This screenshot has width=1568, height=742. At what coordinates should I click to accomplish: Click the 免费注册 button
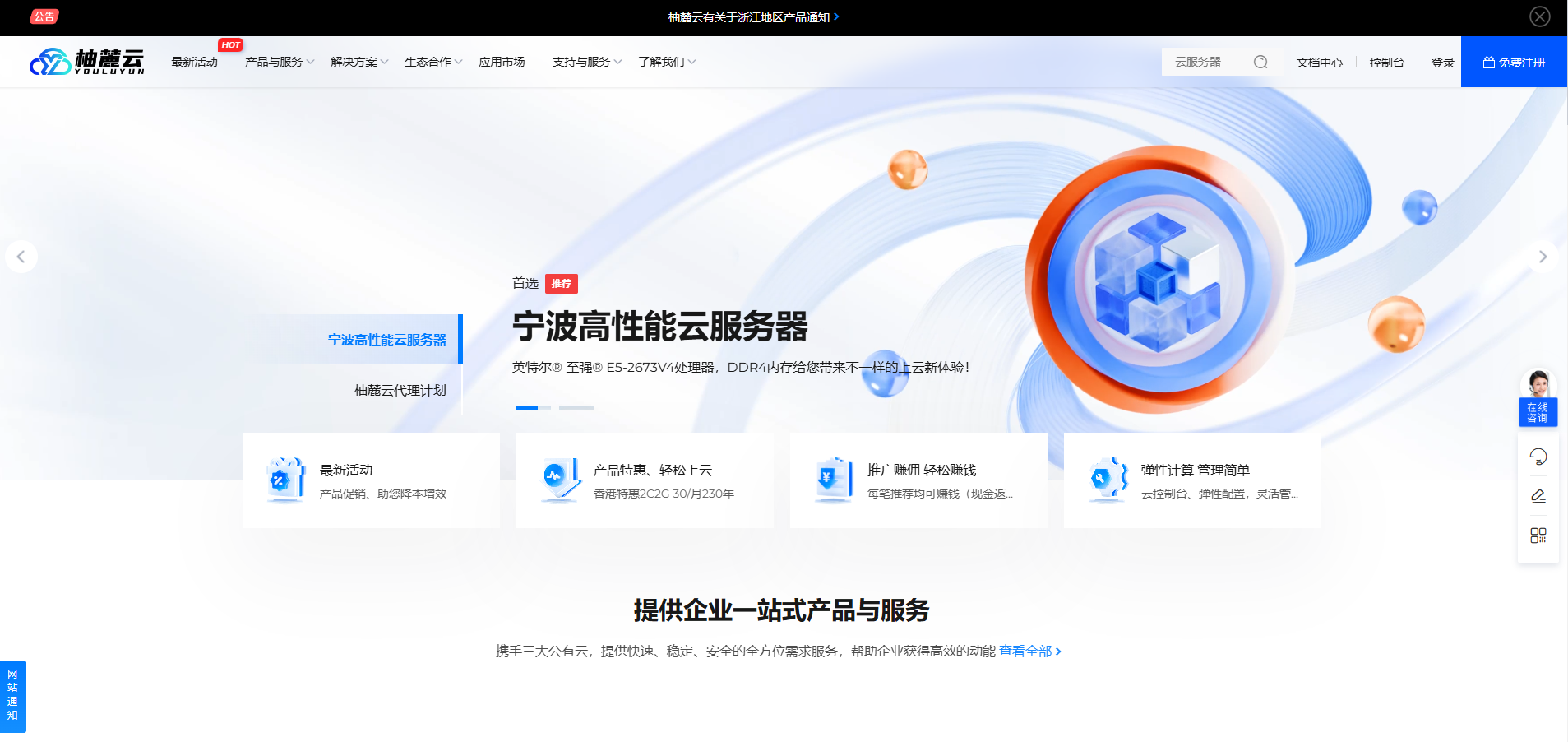[1514, 62]
